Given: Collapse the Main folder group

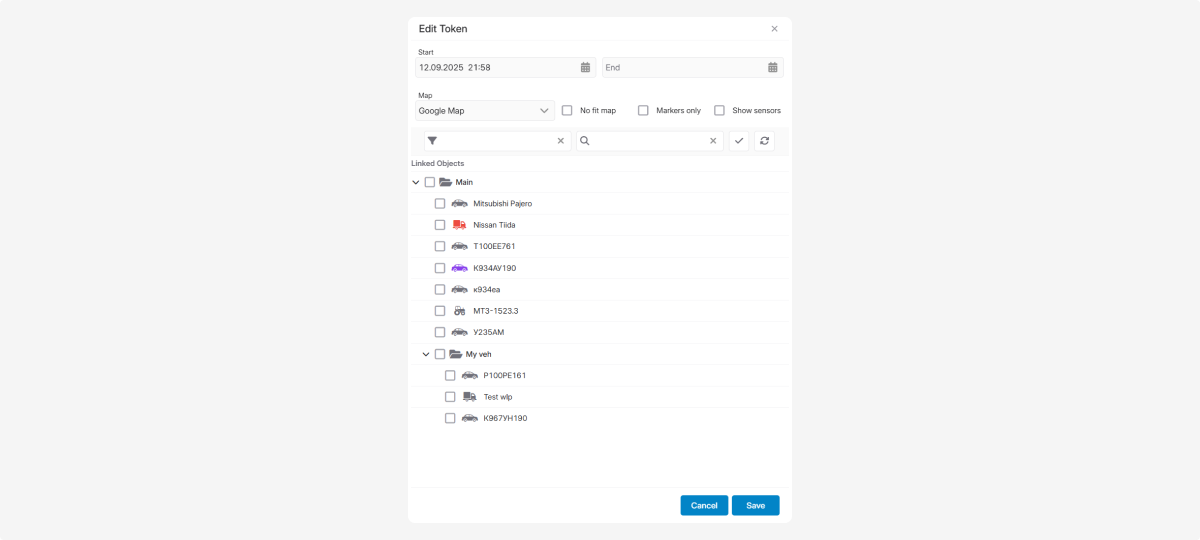Looking at the screenshot, I should 416,183.
